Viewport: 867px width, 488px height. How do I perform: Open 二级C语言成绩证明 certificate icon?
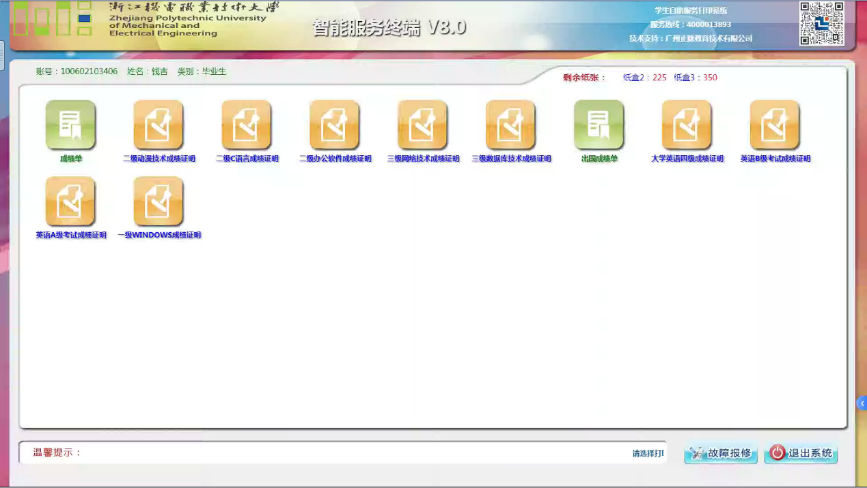point(246,125)
